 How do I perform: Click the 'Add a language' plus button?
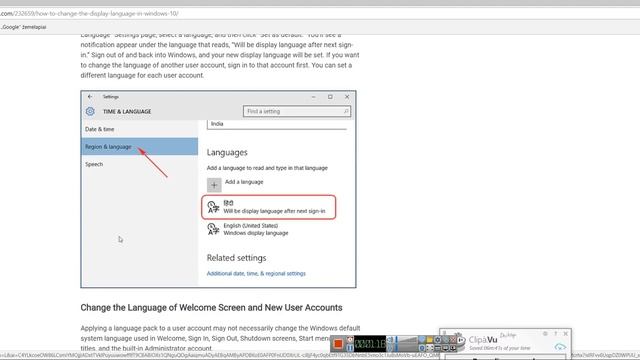(214, 185)
